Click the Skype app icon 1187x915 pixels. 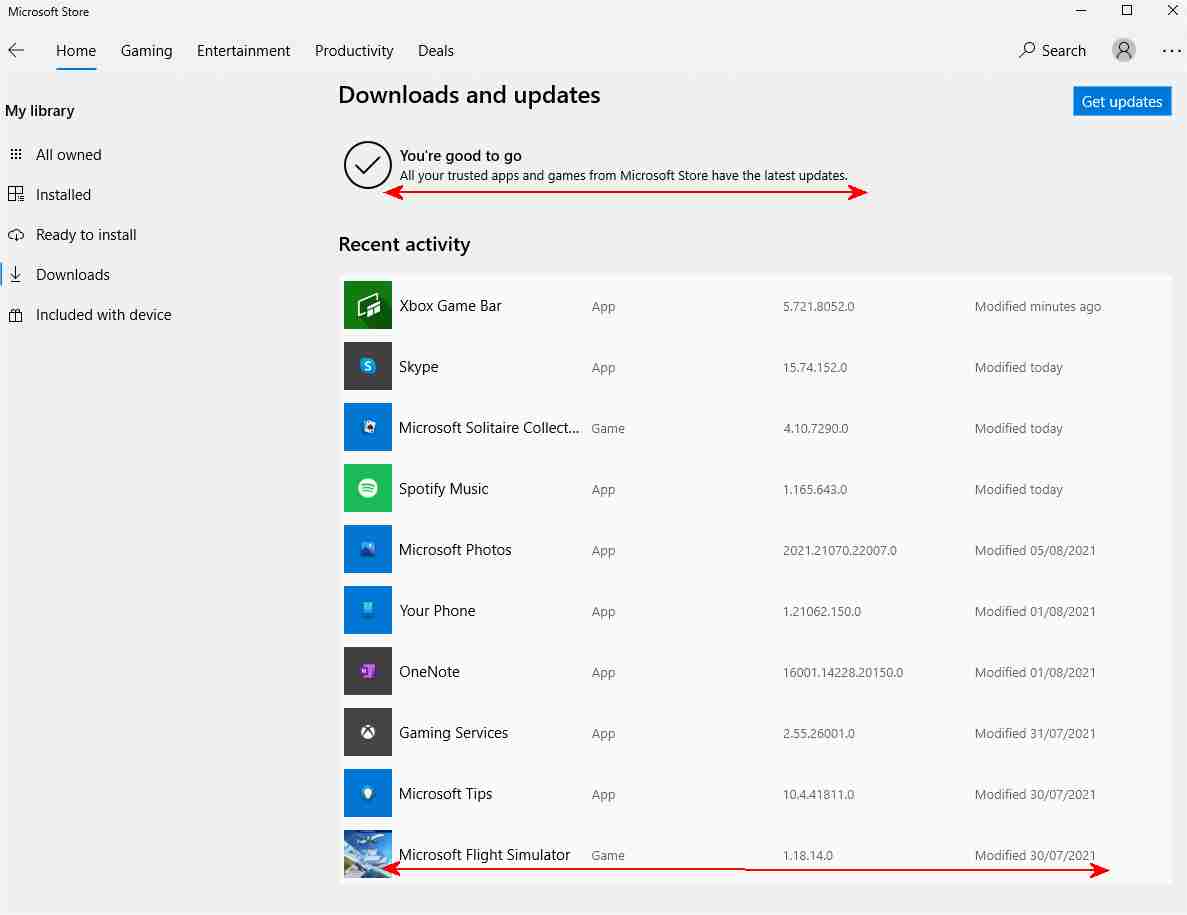click(x=368, y=366)
